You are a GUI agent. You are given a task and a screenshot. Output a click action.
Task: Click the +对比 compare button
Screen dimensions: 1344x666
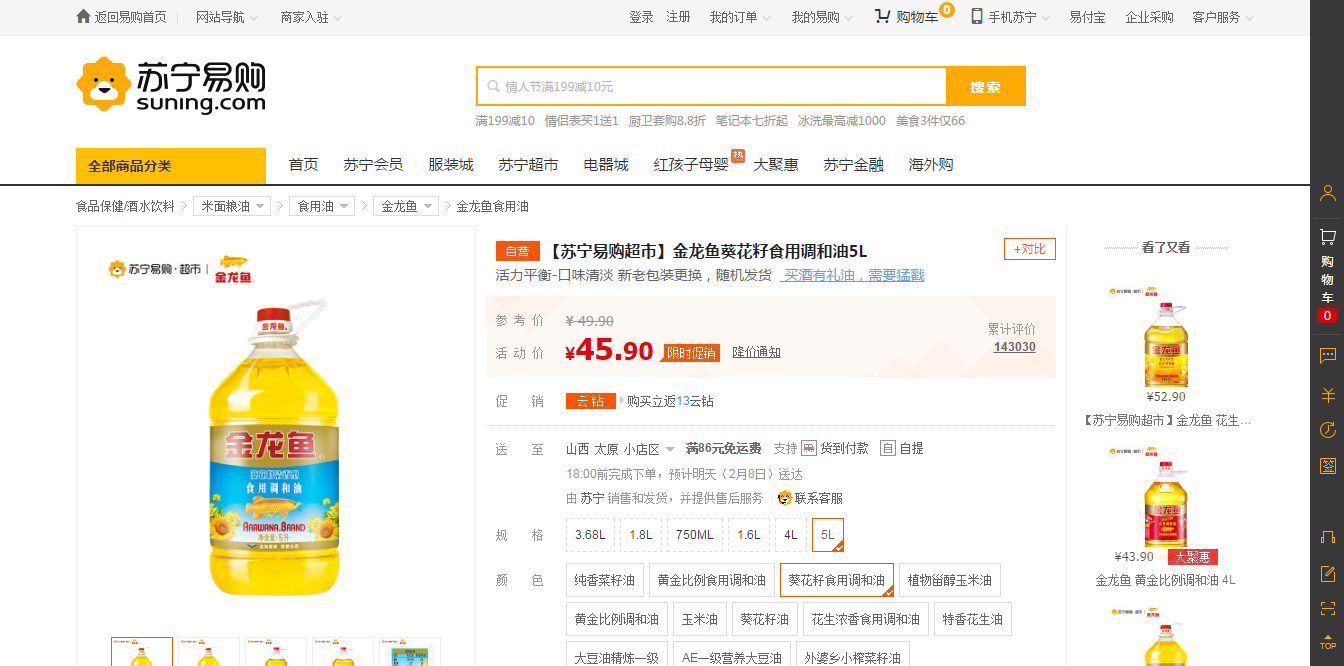1030,249
